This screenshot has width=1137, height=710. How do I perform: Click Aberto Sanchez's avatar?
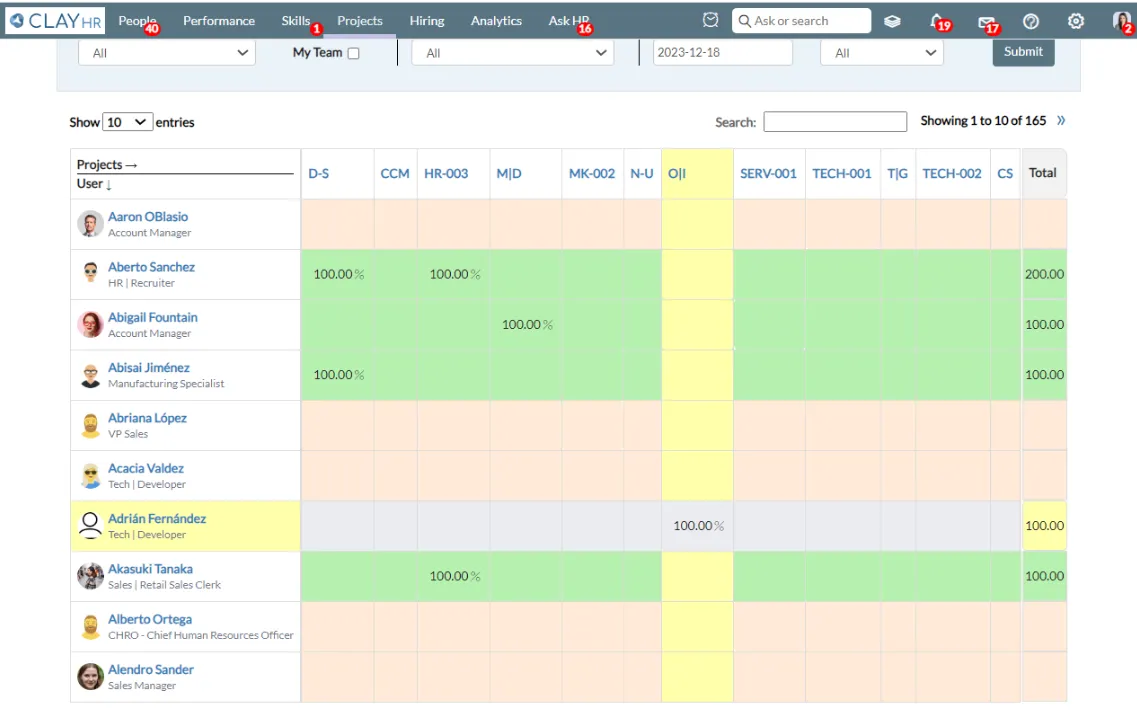tap(91, 274)
